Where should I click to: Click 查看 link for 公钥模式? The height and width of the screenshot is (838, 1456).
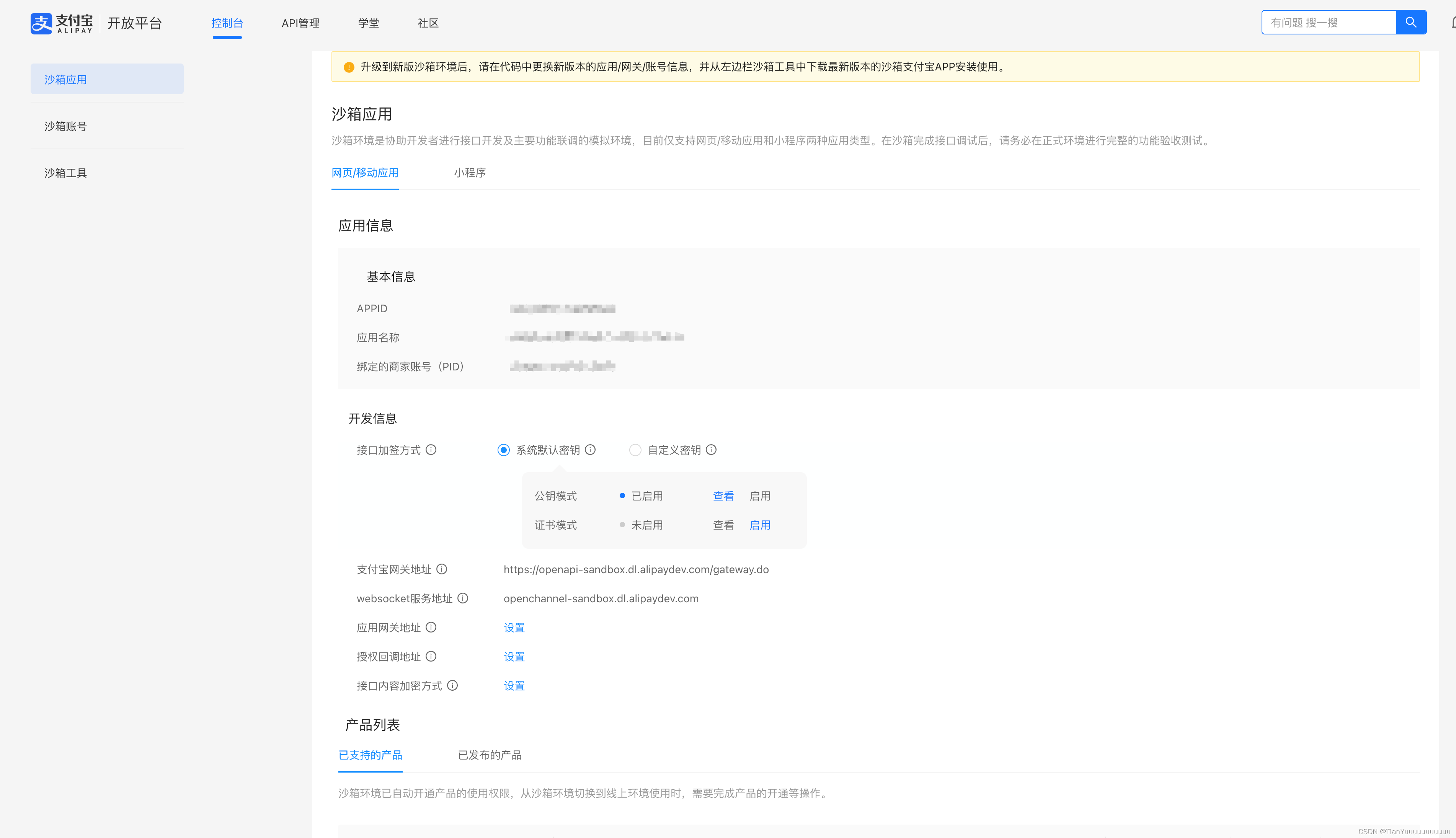[x=723, y=496]
